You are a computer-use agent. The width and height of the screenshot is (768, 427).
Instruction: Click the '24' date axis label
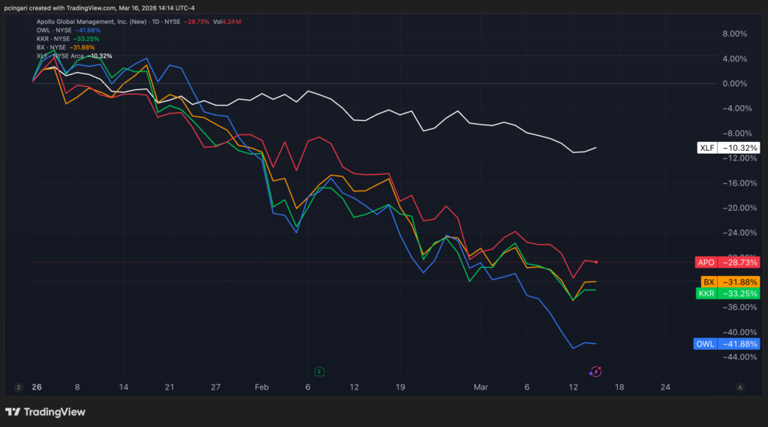pos(665,387)
